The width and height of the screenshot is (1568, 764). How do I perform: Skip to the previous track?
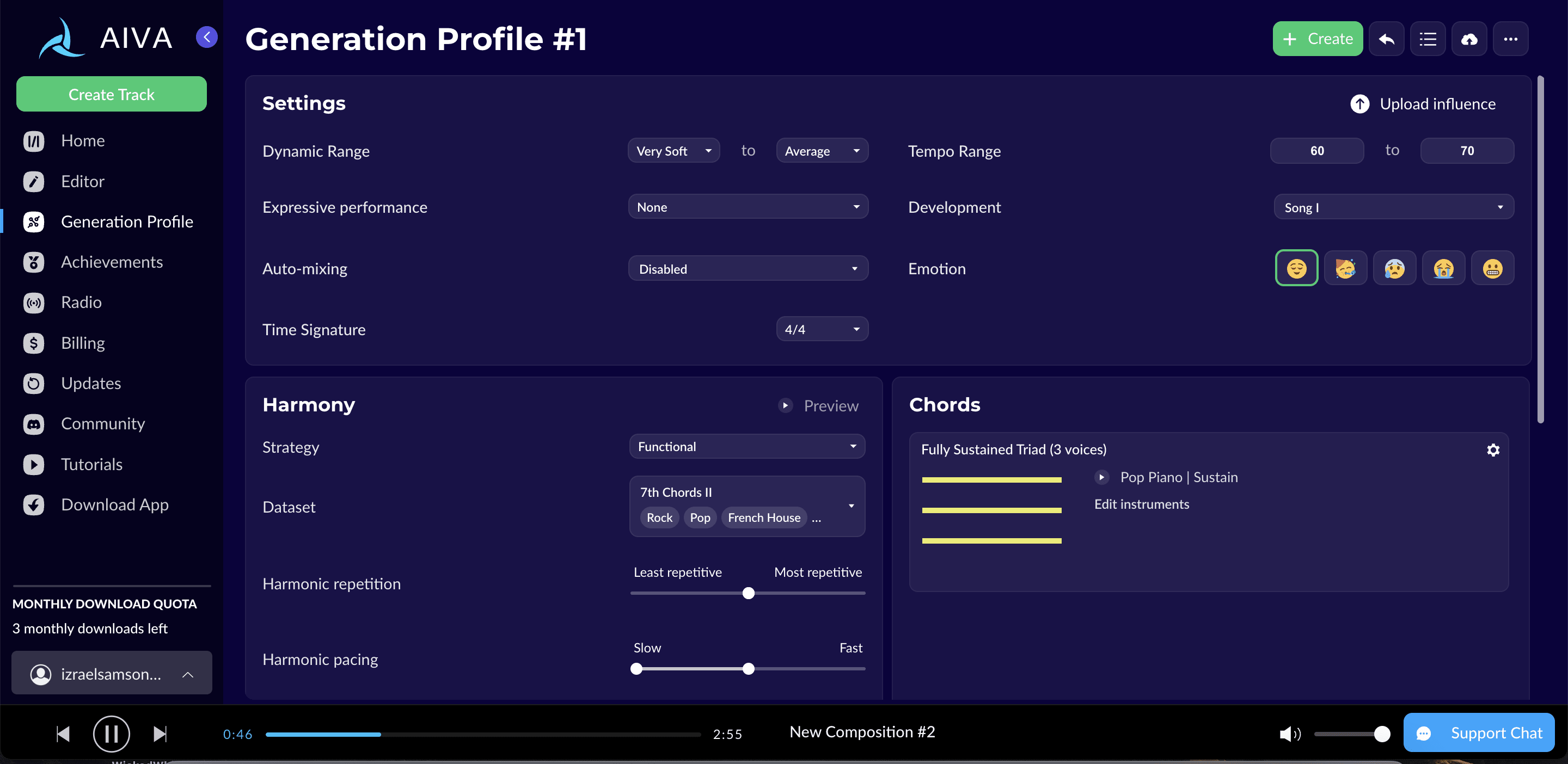(x=63, y=734)
